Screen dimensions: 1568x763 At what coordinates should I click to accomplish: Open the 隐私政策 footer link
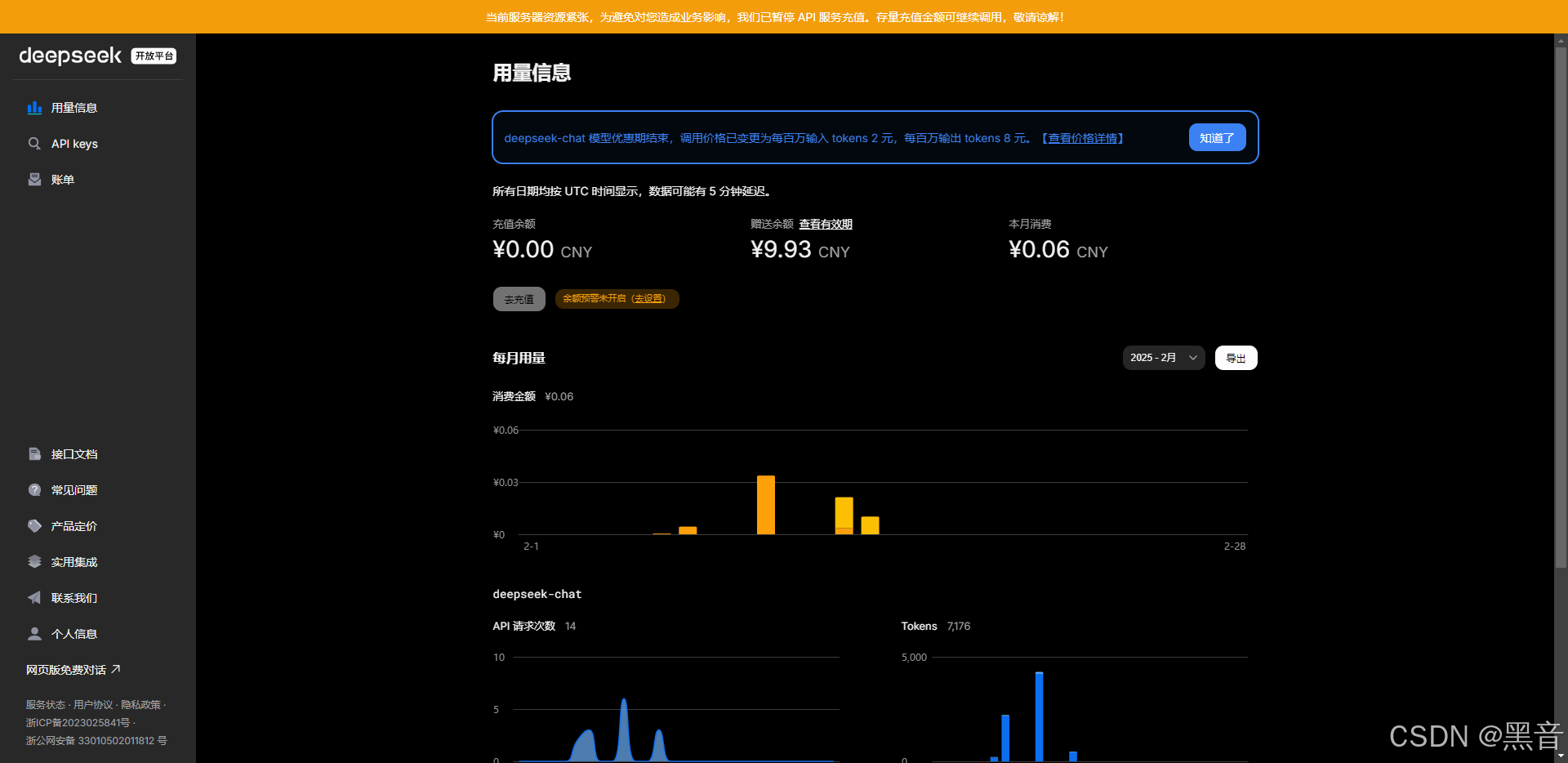click(x=140, y=705)
